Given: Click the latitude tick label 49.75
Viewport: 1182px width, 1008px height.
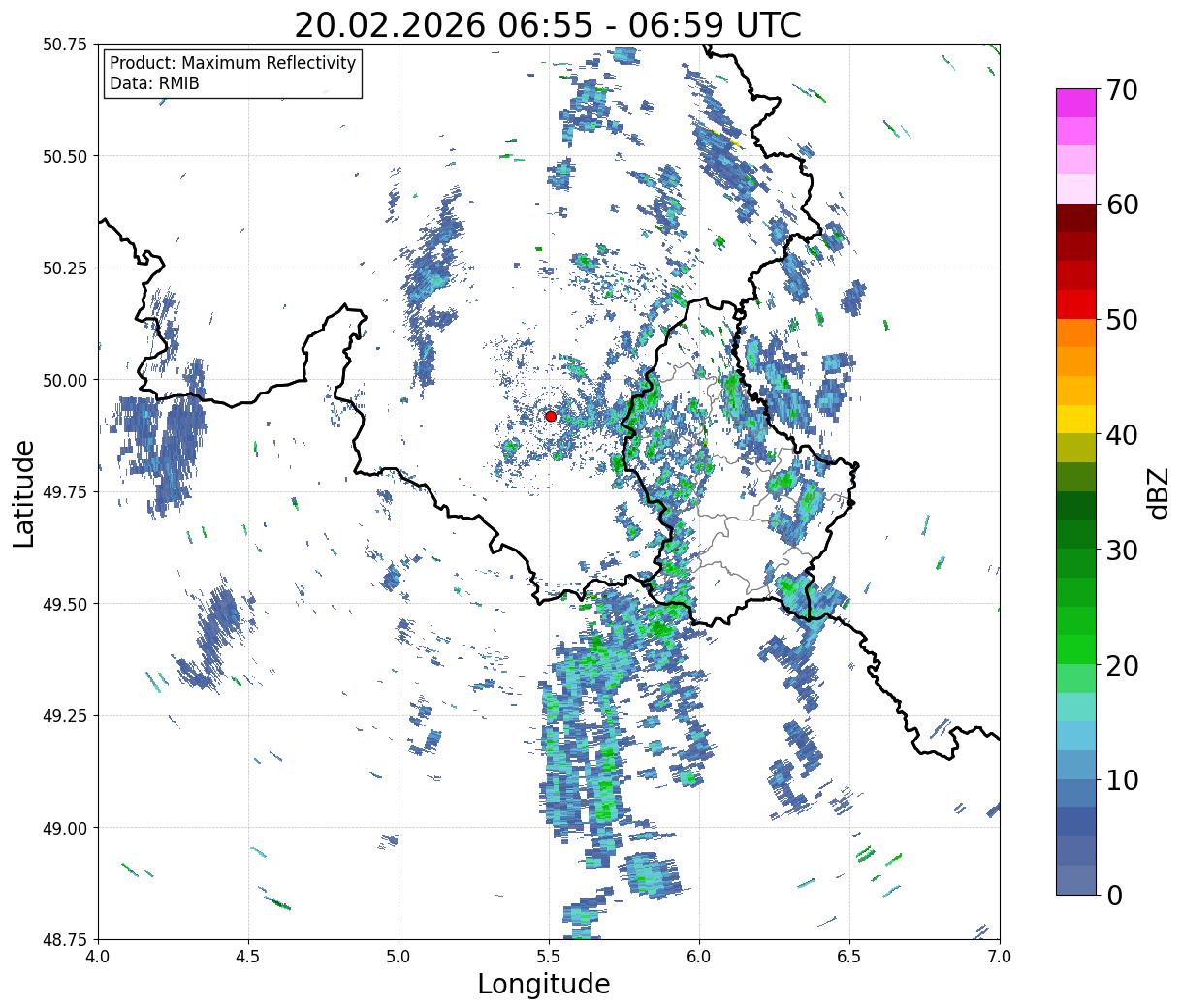Looking at the screenshot, I should [x=65, y=492].
